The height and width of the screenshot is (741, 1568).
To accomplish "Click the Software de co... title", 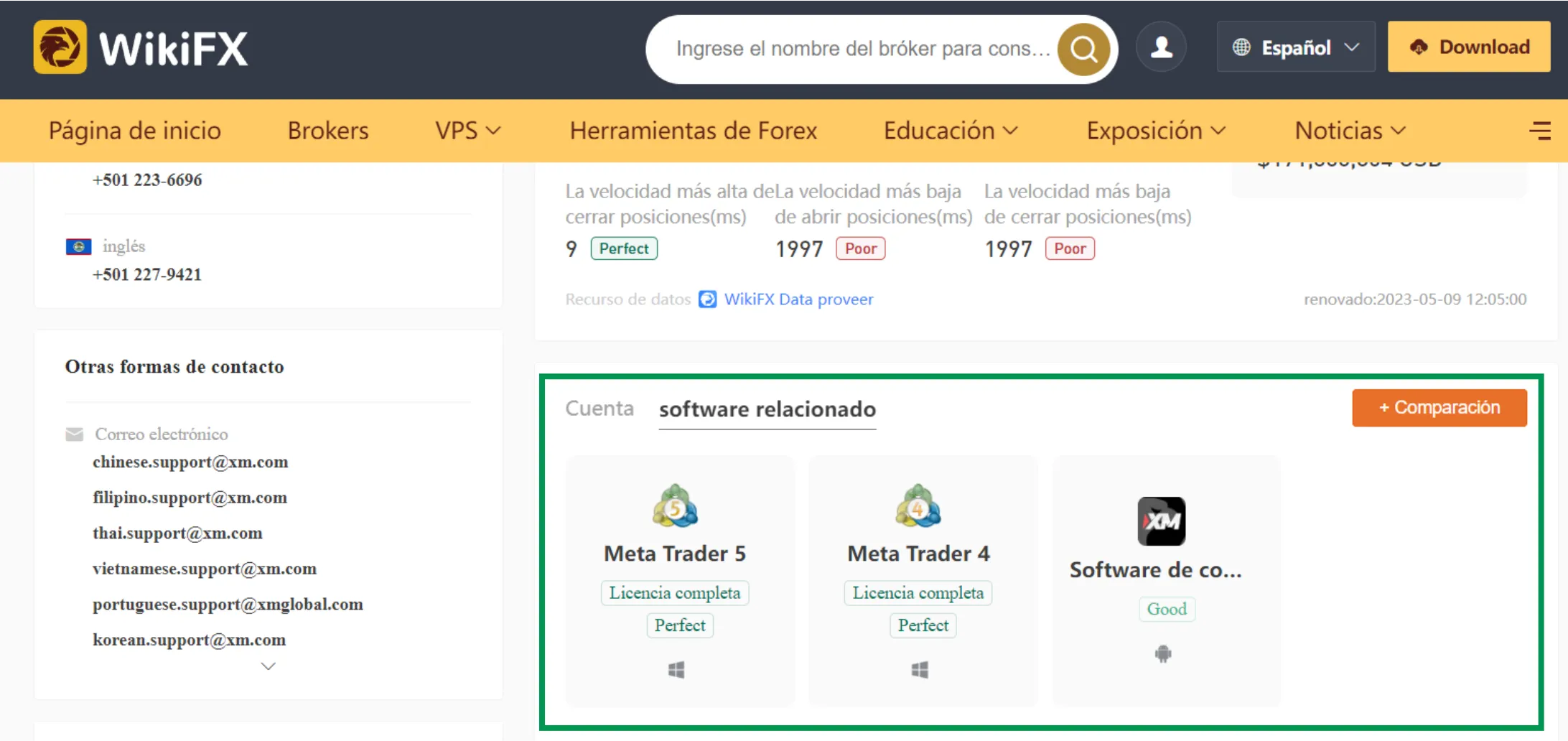I will pos(1155,570).
